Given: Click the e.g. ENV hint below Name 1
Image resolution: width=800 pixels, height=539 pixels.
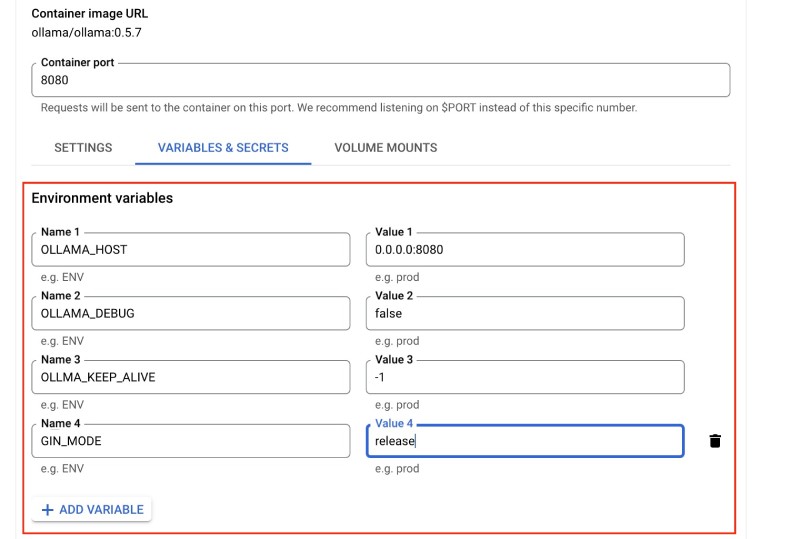Looking at the screenshot, I should coord(62,277).
